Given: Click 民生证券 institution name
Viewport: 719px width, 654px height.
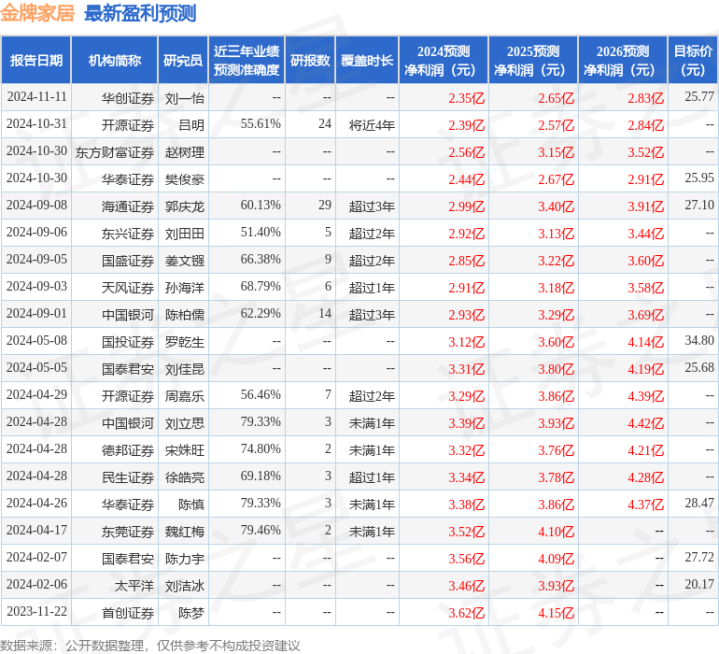Looking at the screenshot, I should coord(127,477).
